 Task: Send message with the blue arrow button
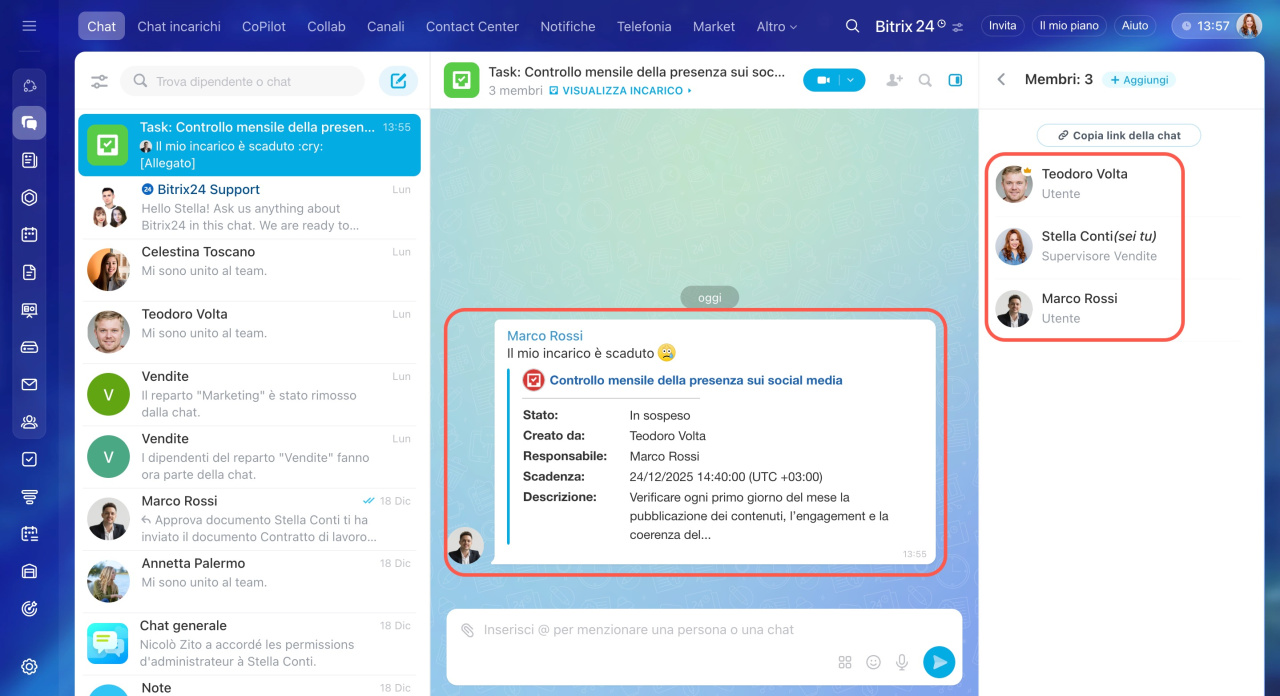coord(938,662)
